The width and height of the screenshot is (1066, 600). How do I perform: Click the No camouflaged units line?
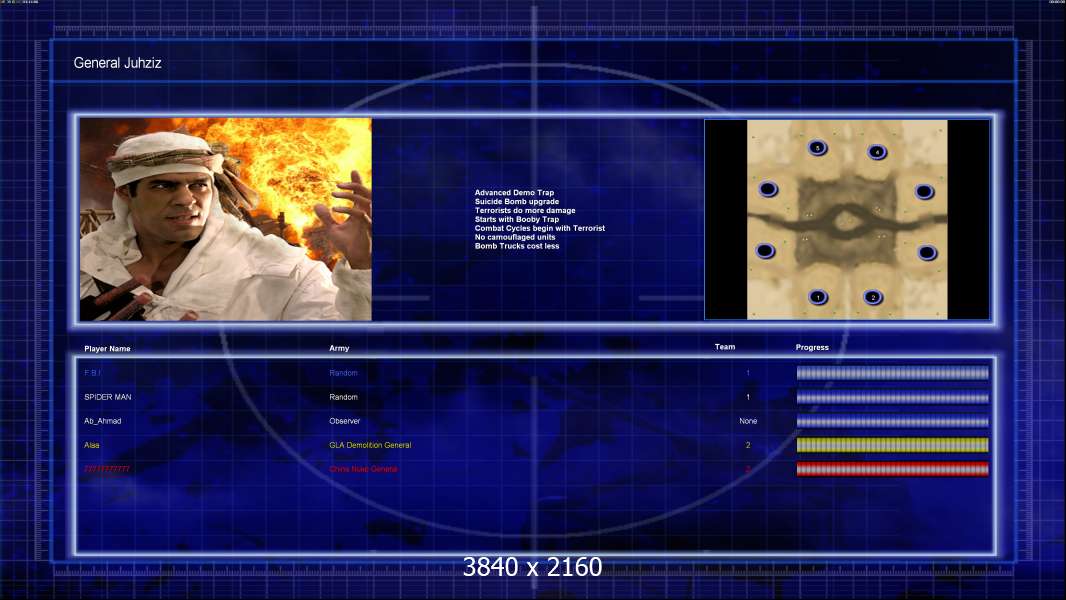515,237
